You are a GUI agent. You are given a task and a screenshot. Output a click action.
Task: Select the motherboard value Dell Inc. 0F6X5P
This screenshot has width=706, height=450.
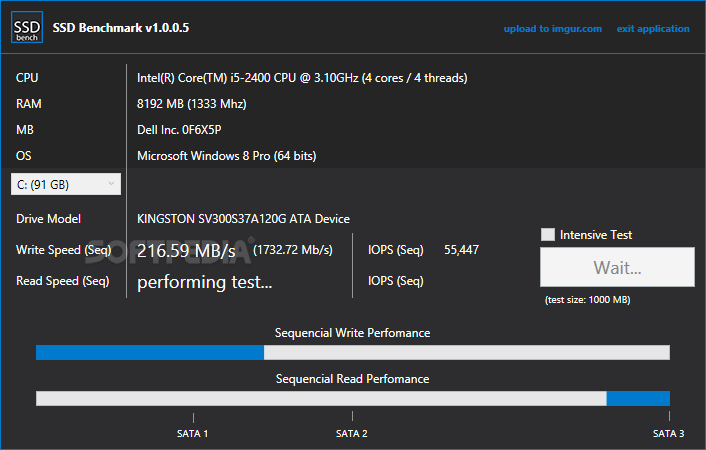pyautogui.click(x=179, y=130)
